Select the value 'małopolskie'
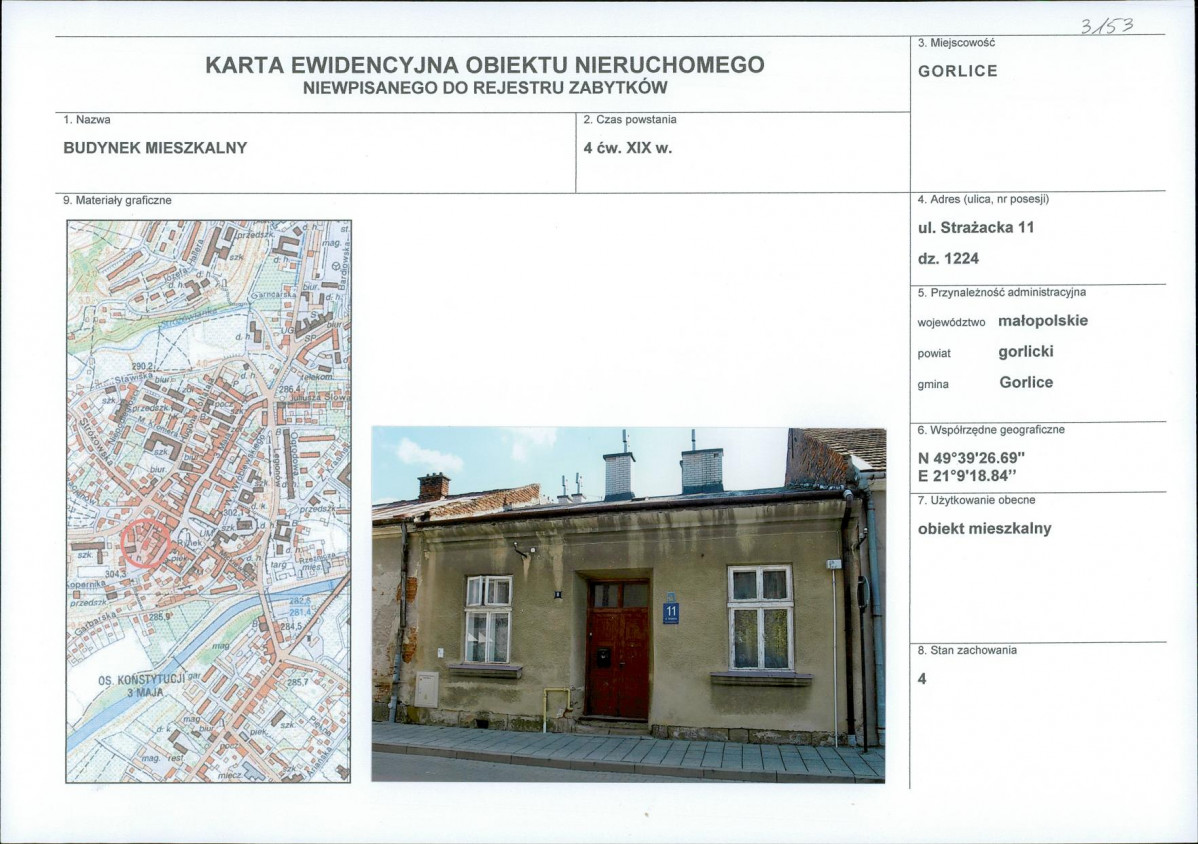Image resolution: width=1198 pixels, height=844 pixels. [1043, 321]
